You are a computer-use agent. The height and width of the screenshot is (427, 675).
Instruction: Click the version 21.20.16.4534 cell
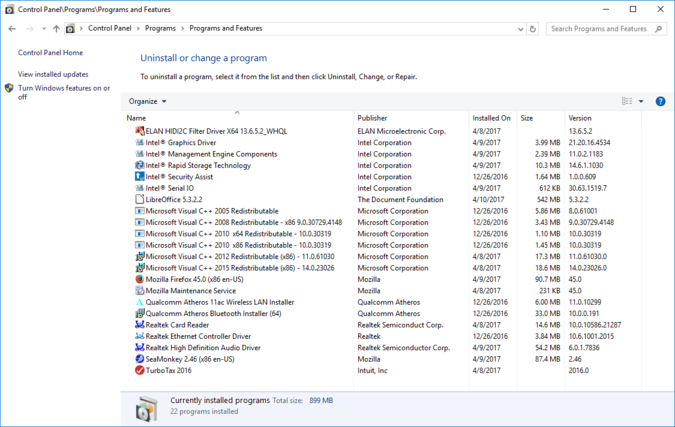point(589,142)
